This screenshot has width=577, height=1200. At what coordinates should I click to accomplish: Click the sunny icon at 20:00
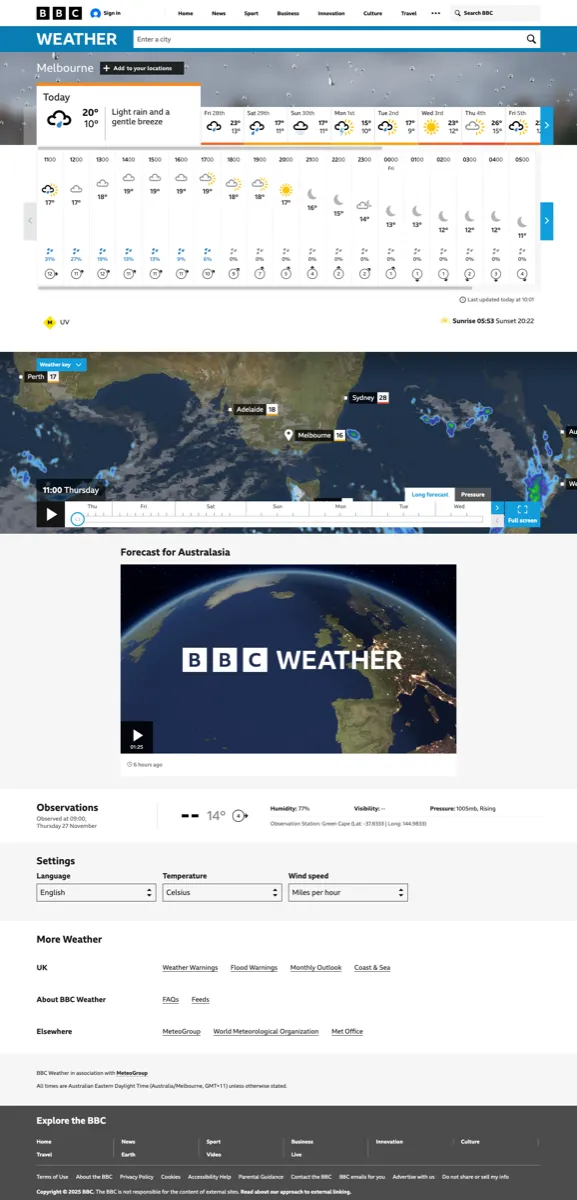coord(285,189)
